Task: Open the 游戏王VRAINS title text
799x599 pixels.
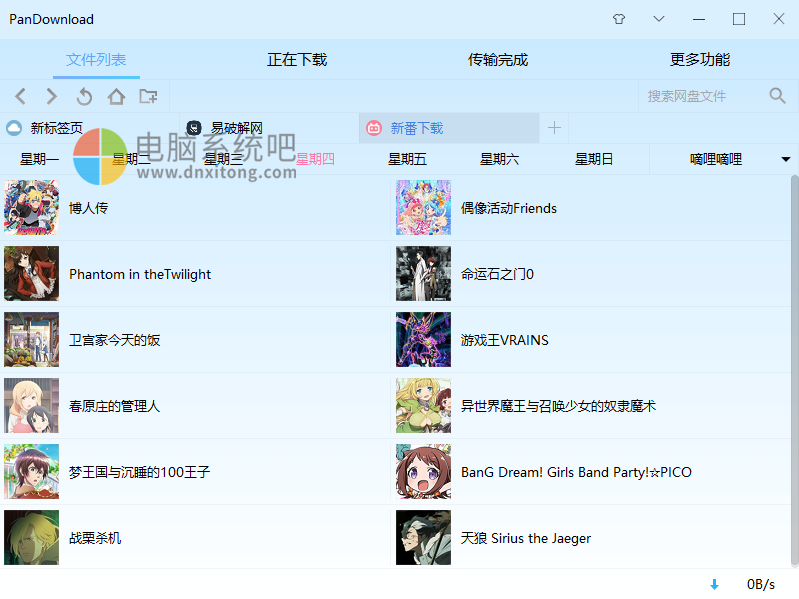Action: point(504,340)
